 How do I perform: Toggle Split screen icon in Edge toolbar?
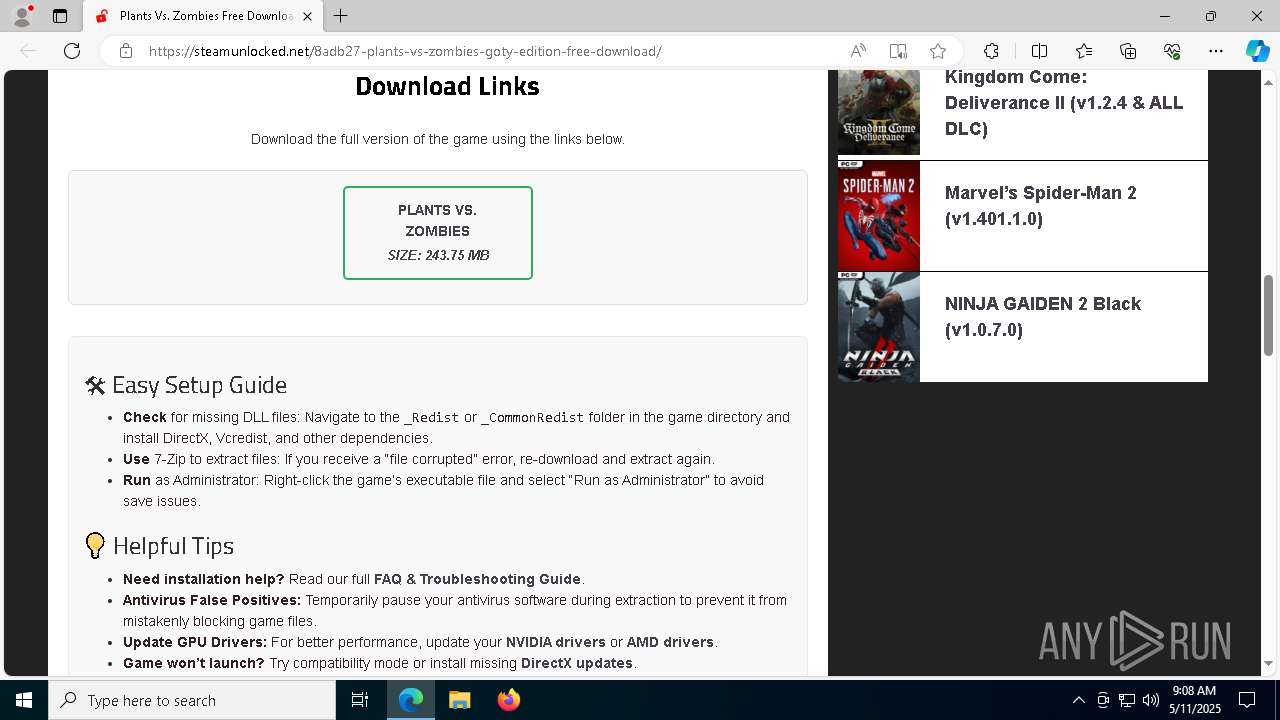pos(1039,51)
